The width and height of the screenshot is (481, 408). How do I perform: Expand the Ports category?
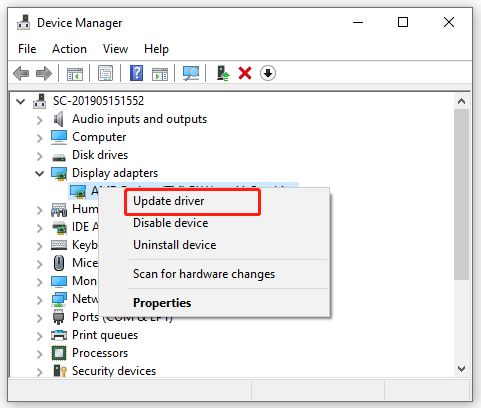click(x=40, y=318)
